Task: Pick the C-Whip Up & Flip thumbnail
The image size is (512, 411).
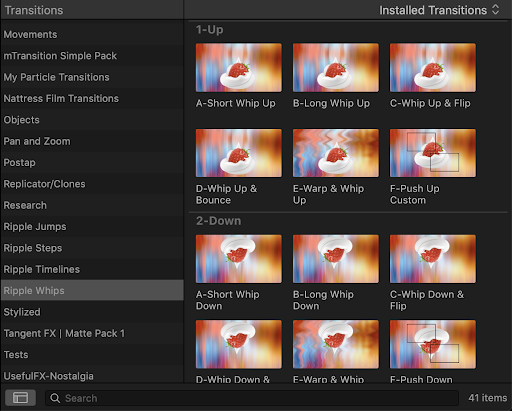Action: click(433, 68)
